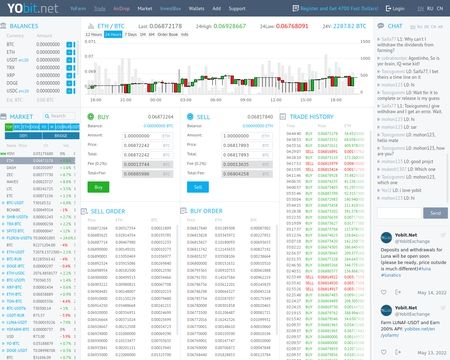The height and width of the screenshot is (360, 450).
Task: Click the Buy form BTC balance link
Action: (158, 126)
